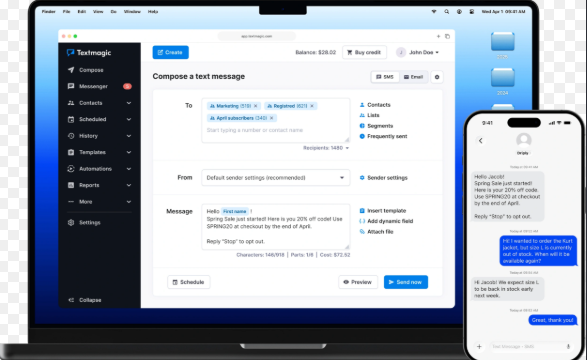Expand the Automations sidebar chevron

point(129,169)
